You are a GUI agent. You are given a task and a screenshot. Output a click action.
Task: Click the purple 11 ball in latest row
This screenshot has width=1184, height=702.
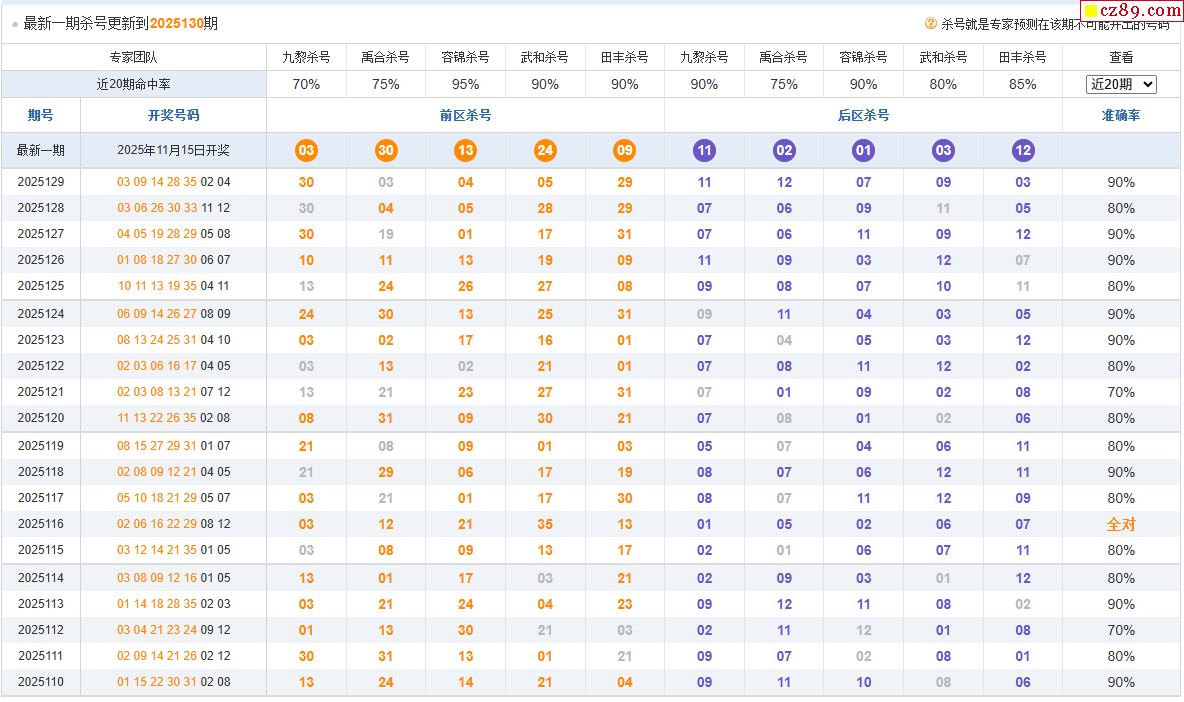pos(704,151)
